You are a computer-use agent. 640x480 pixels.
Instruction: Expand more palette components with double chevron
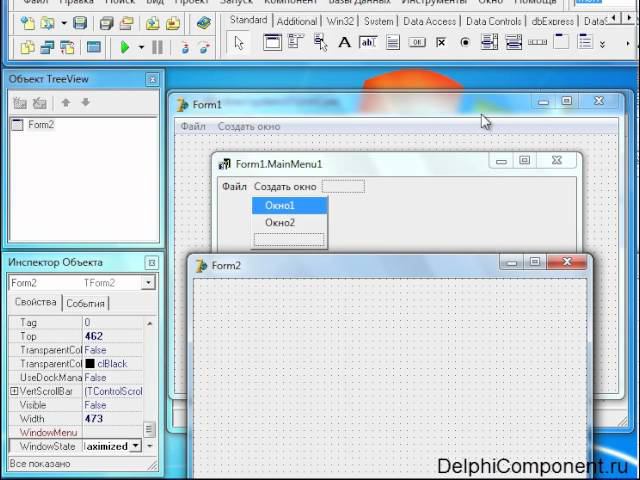(602, 44)
